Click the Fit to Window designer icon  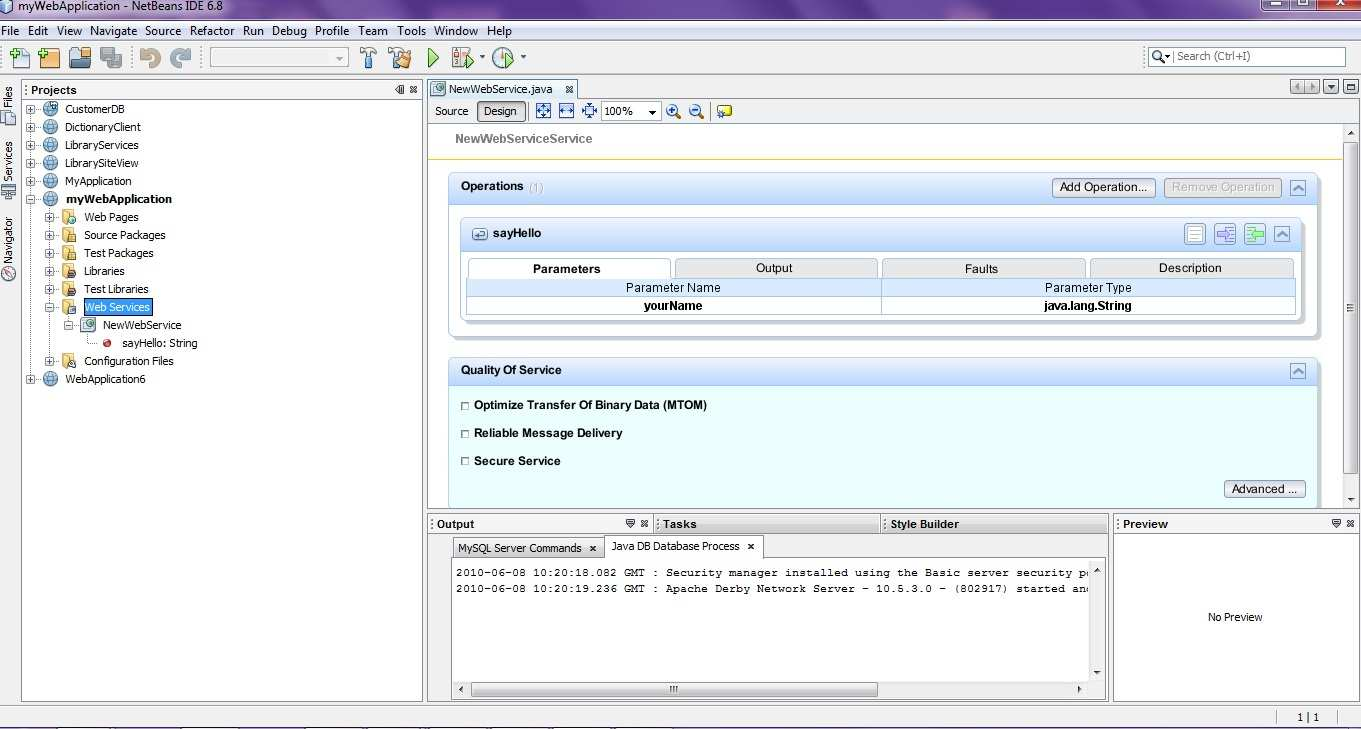pyautogui.click(x=543, y=111)
